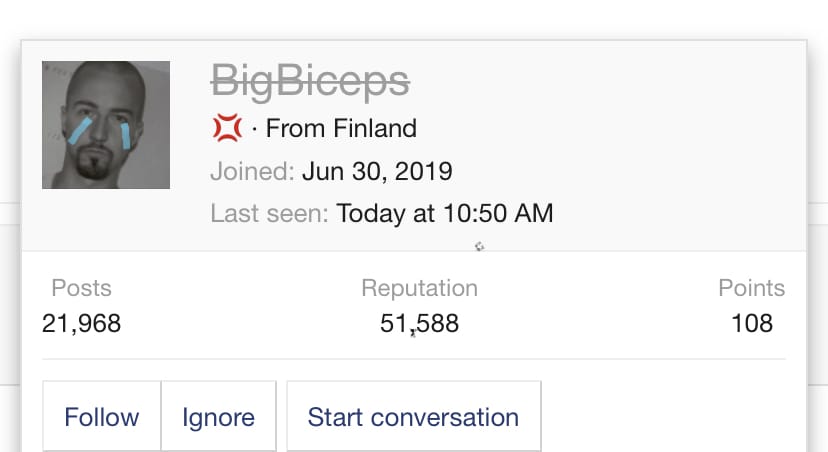828x452 pixels.
Task: Click the Jun 30, 2019 join date
Action: pyautogui.click(x=377, y=171)
